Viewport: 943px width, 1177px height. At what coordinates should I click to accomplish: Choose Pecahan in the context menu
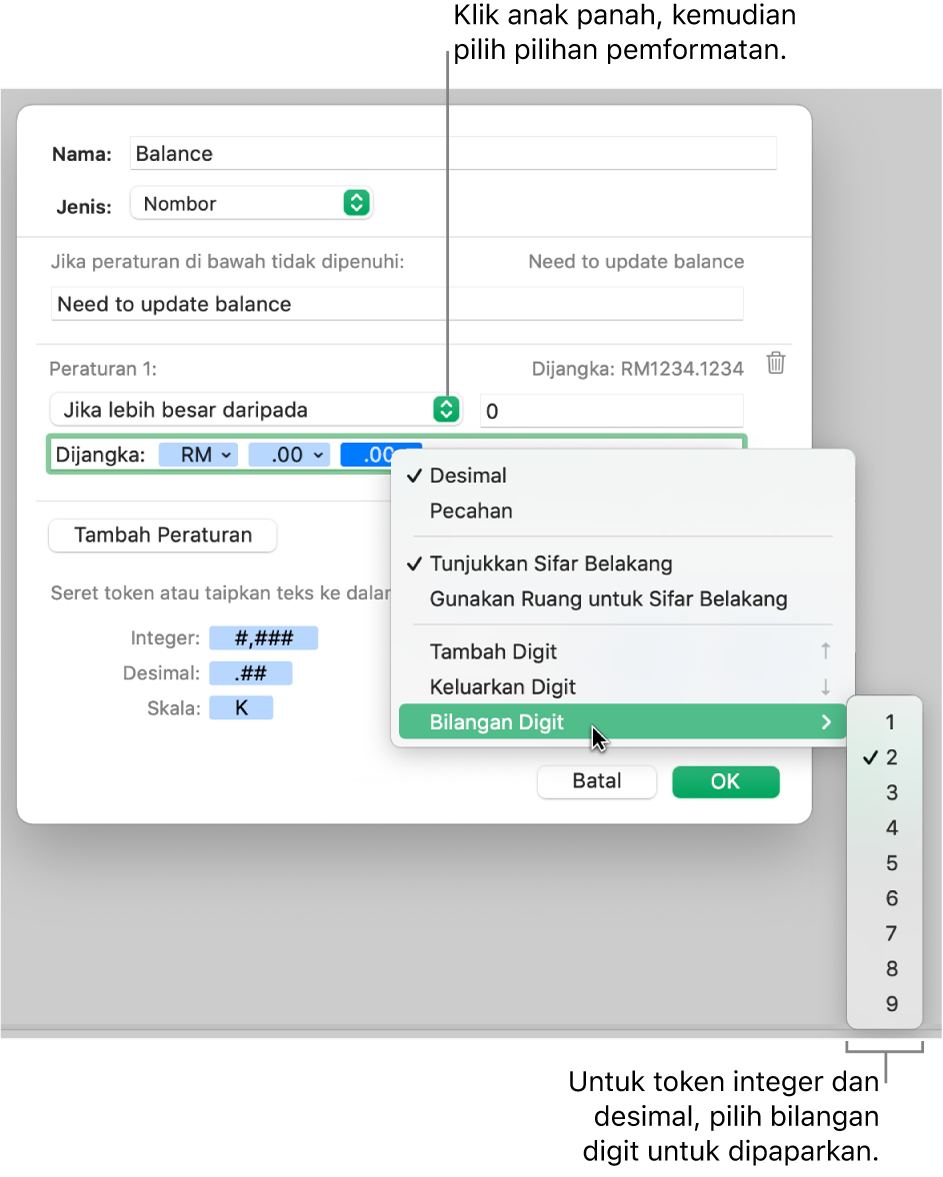pos(623,511)
